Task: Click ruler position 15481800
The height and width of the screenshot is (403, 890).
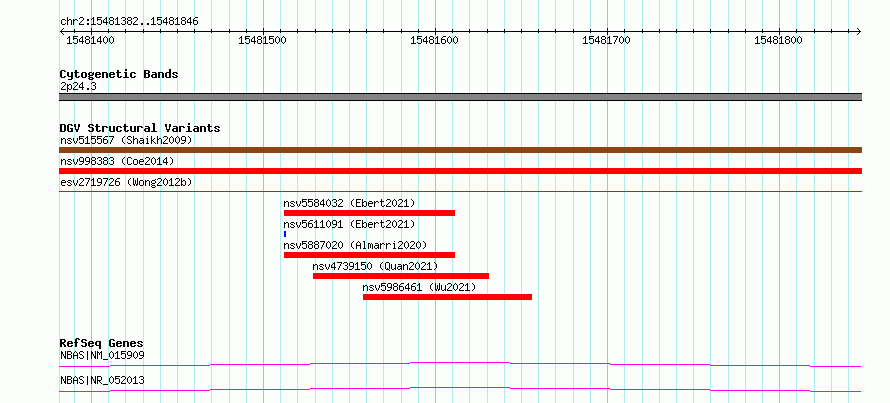Action: [779, 40]
